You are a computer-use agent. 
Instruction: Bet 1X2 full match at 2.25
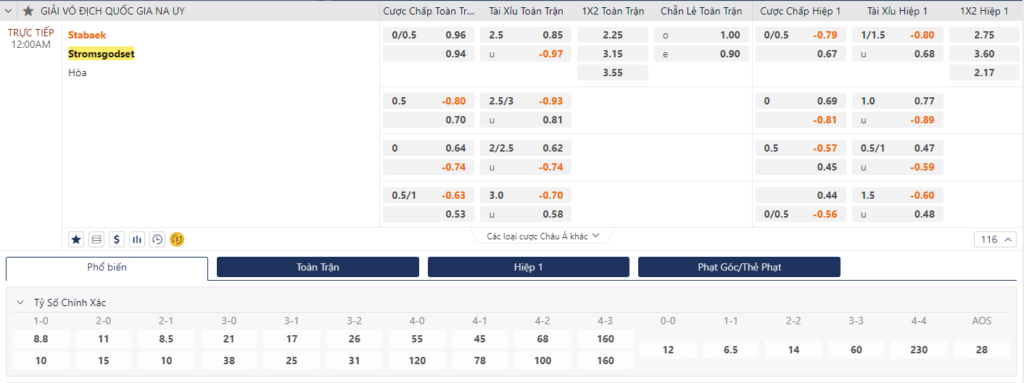(x=613, y=35)
